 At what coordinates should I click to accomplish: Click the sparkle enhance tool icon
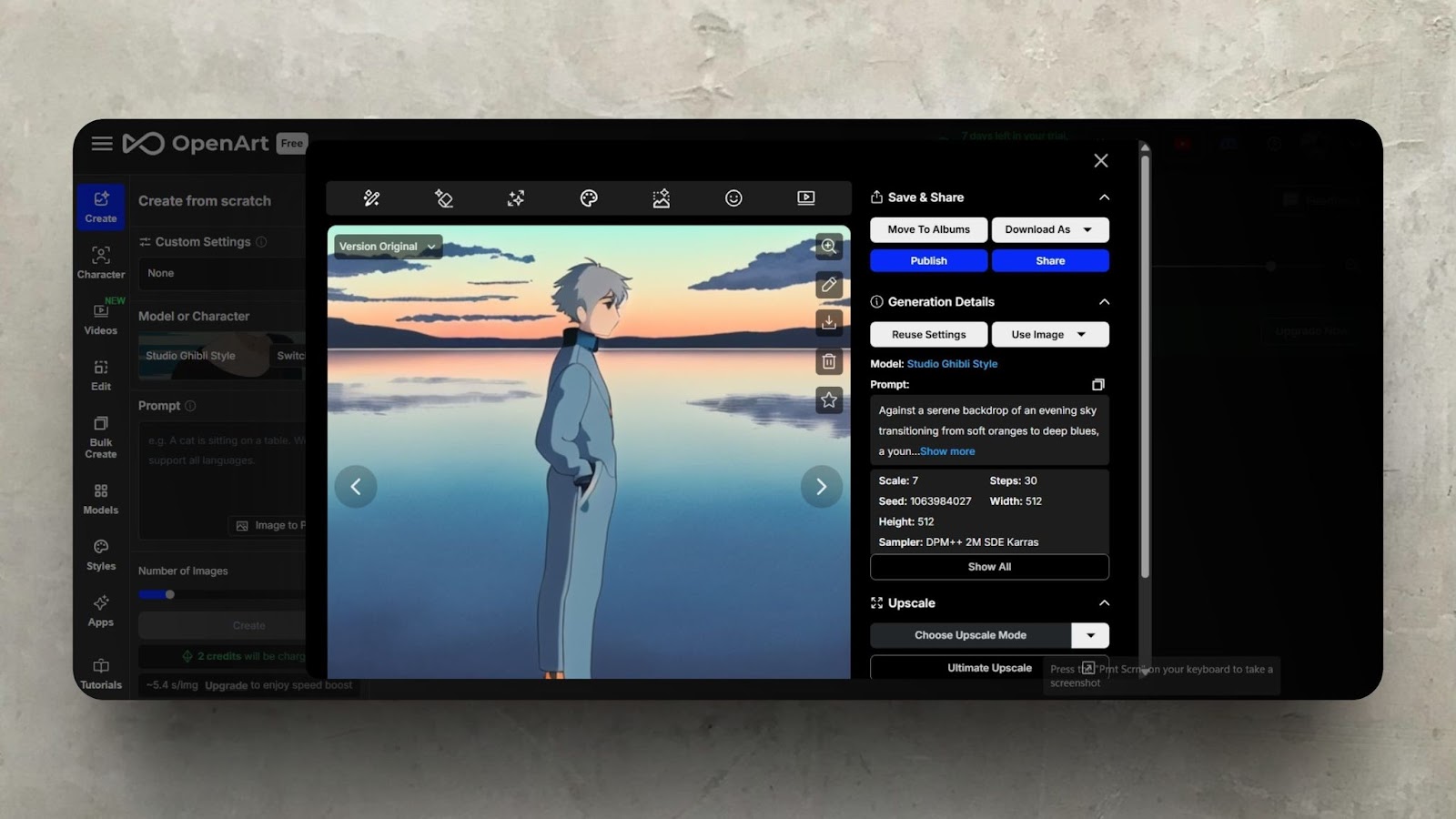coord(516,198)
